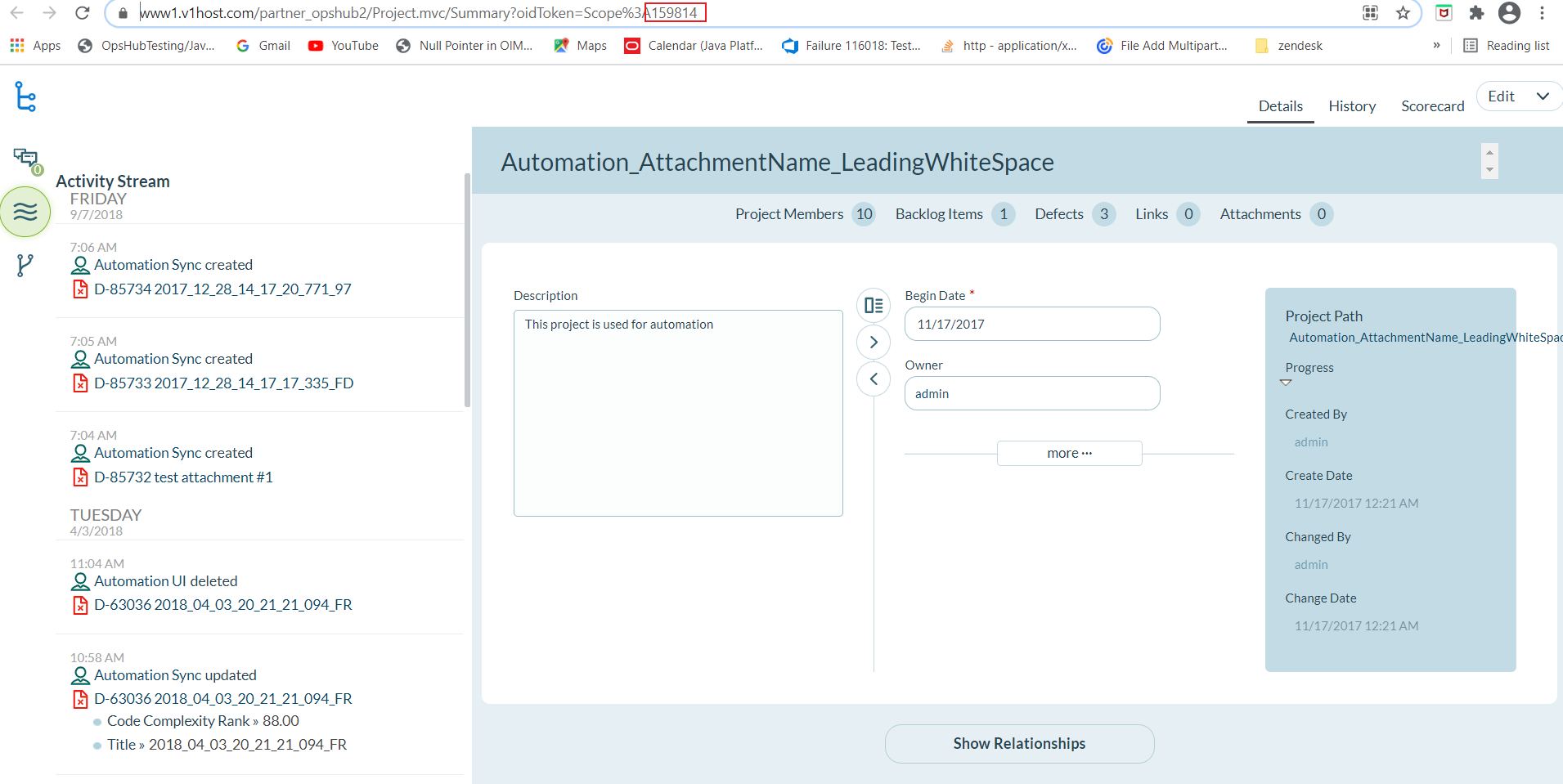The height and width of the screenshot is (784, 1563).
Task: Open Chrome extensions puzzle icon
Action: tap(1476, 13)
